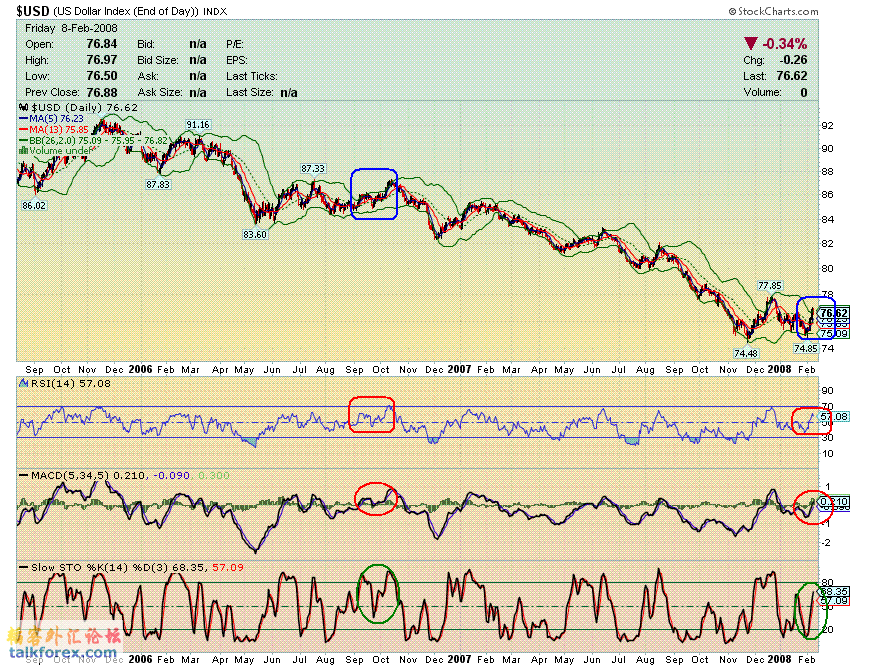Select the High value 76.97

pos(102,60)
